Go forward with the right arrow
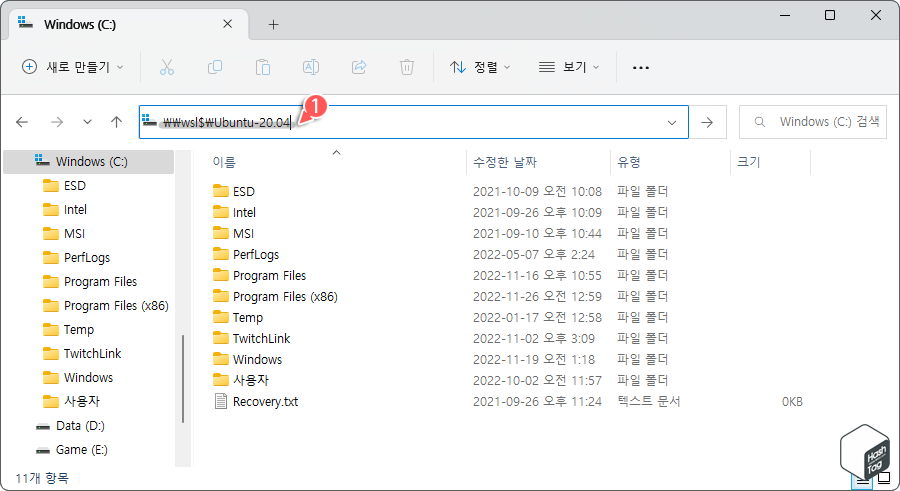Screen dimensions: 900x491 click(56, 122)
